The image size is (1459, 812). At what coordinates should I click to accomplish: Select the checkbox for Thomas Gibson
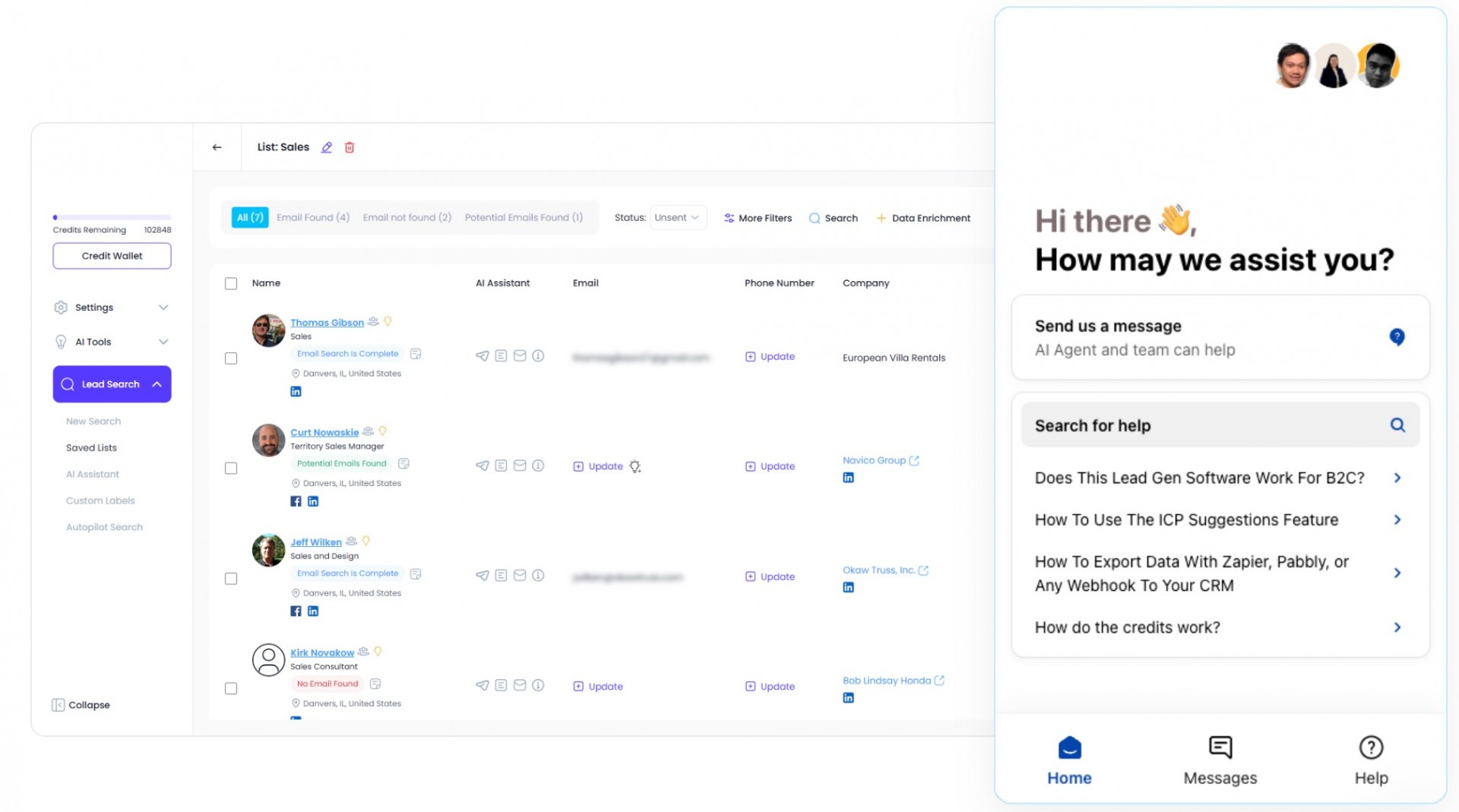pyautogui.click(x=231, y=359)
